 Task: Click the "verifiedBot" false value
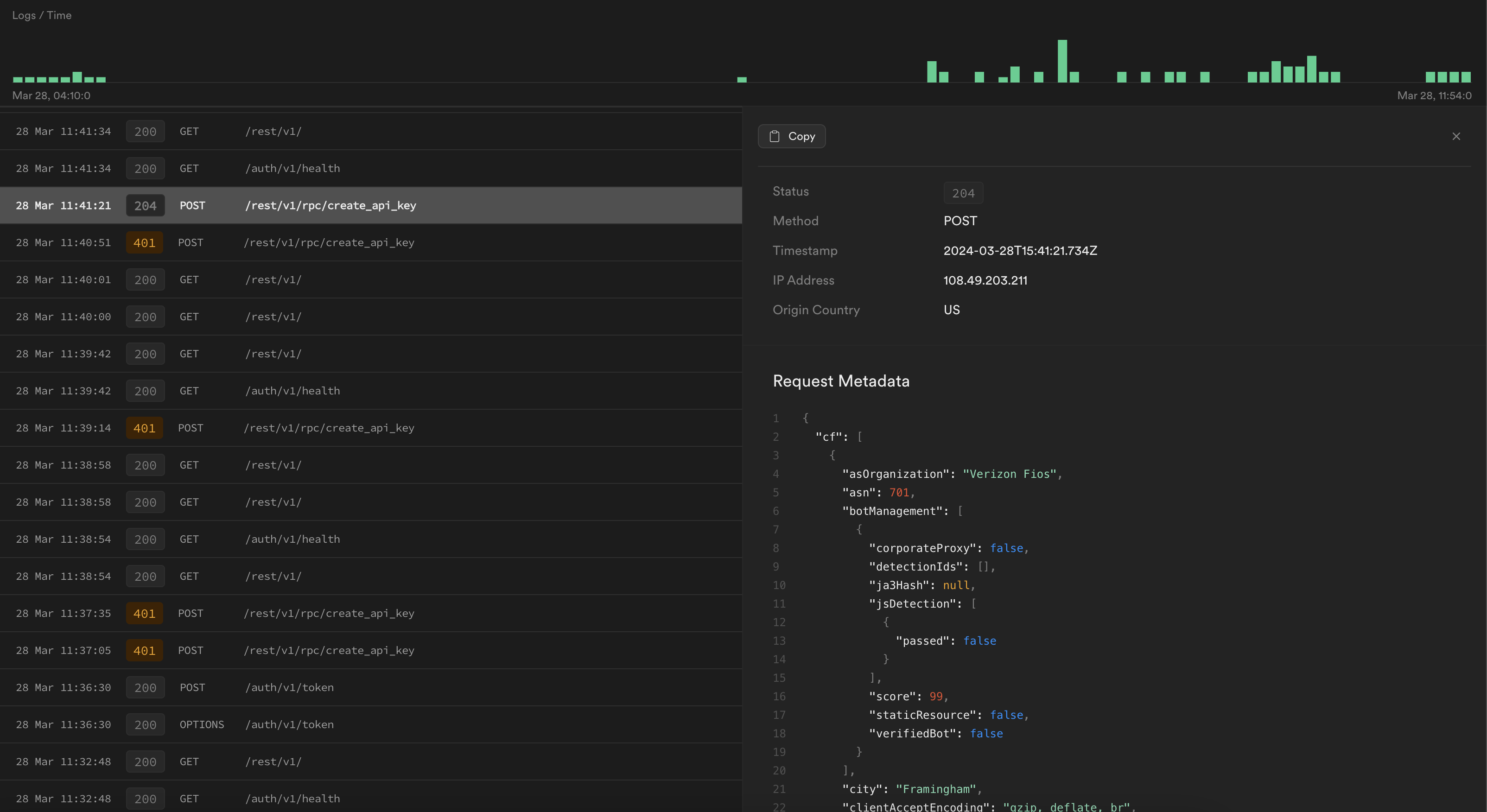tap(986, 734)
